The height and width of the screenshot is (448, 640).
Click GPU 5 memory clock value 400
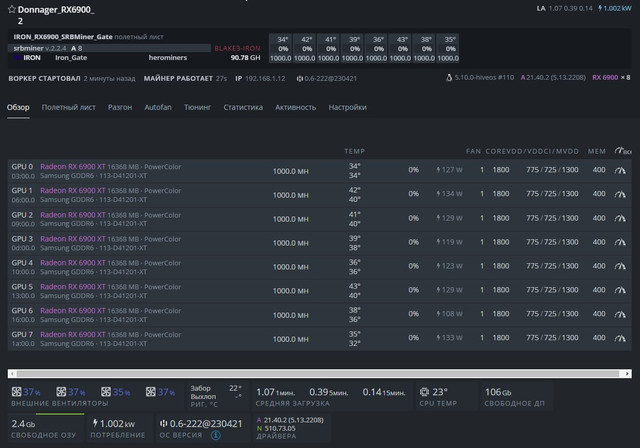click(599, 290)
